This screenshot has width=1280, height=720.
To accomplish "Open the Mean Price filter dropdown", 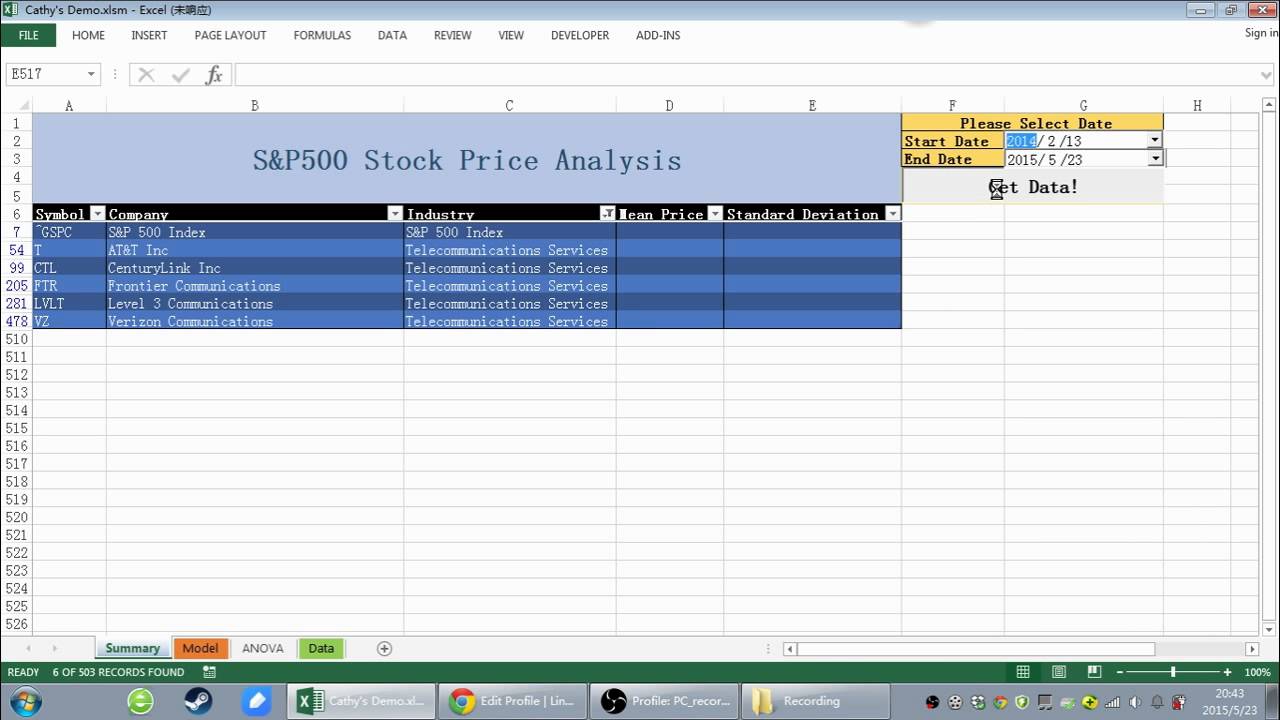I will pos(714,213).
